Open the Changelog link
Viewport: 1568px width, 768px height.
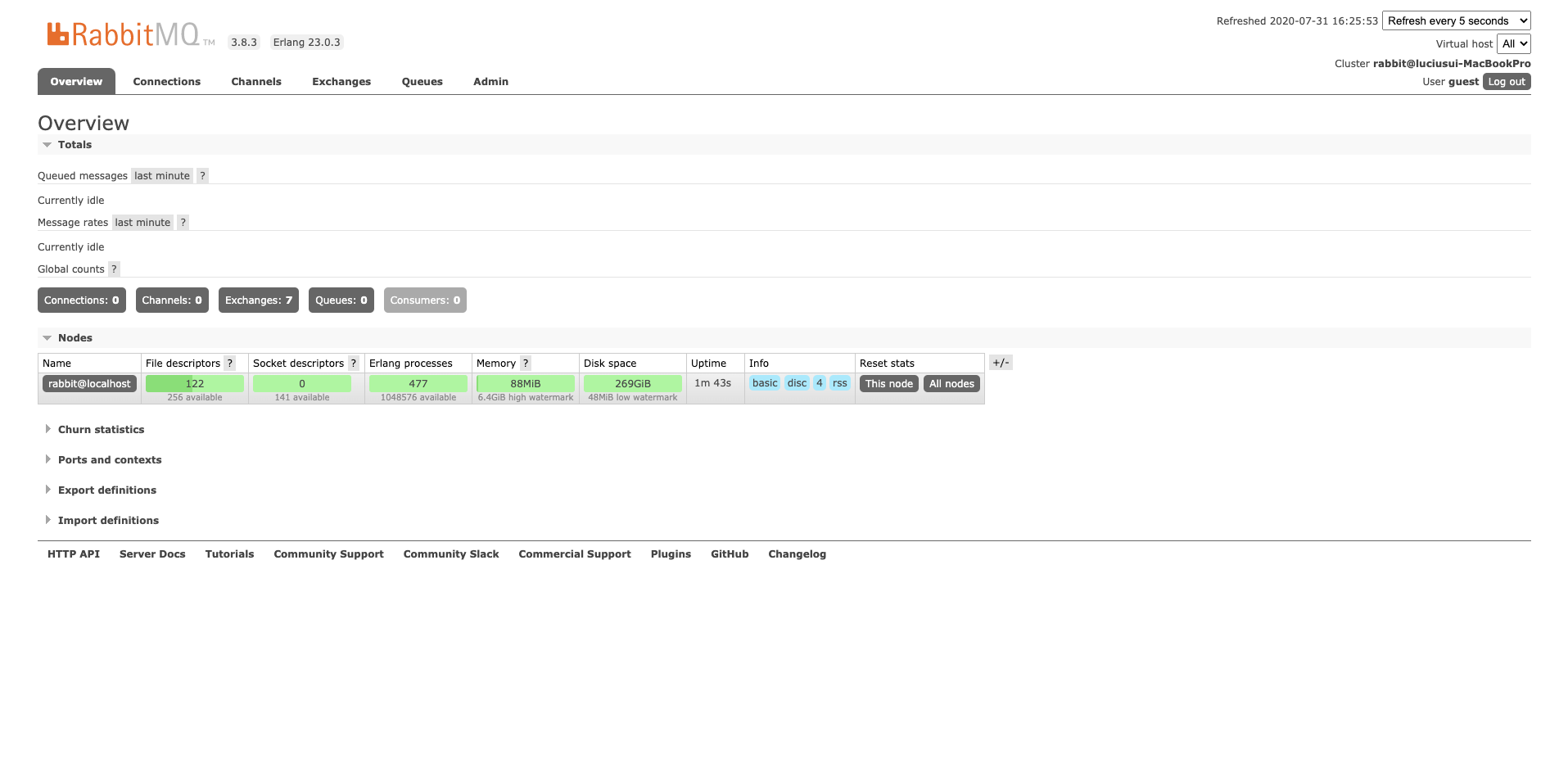pyautogui.click(x=797, y=554)
